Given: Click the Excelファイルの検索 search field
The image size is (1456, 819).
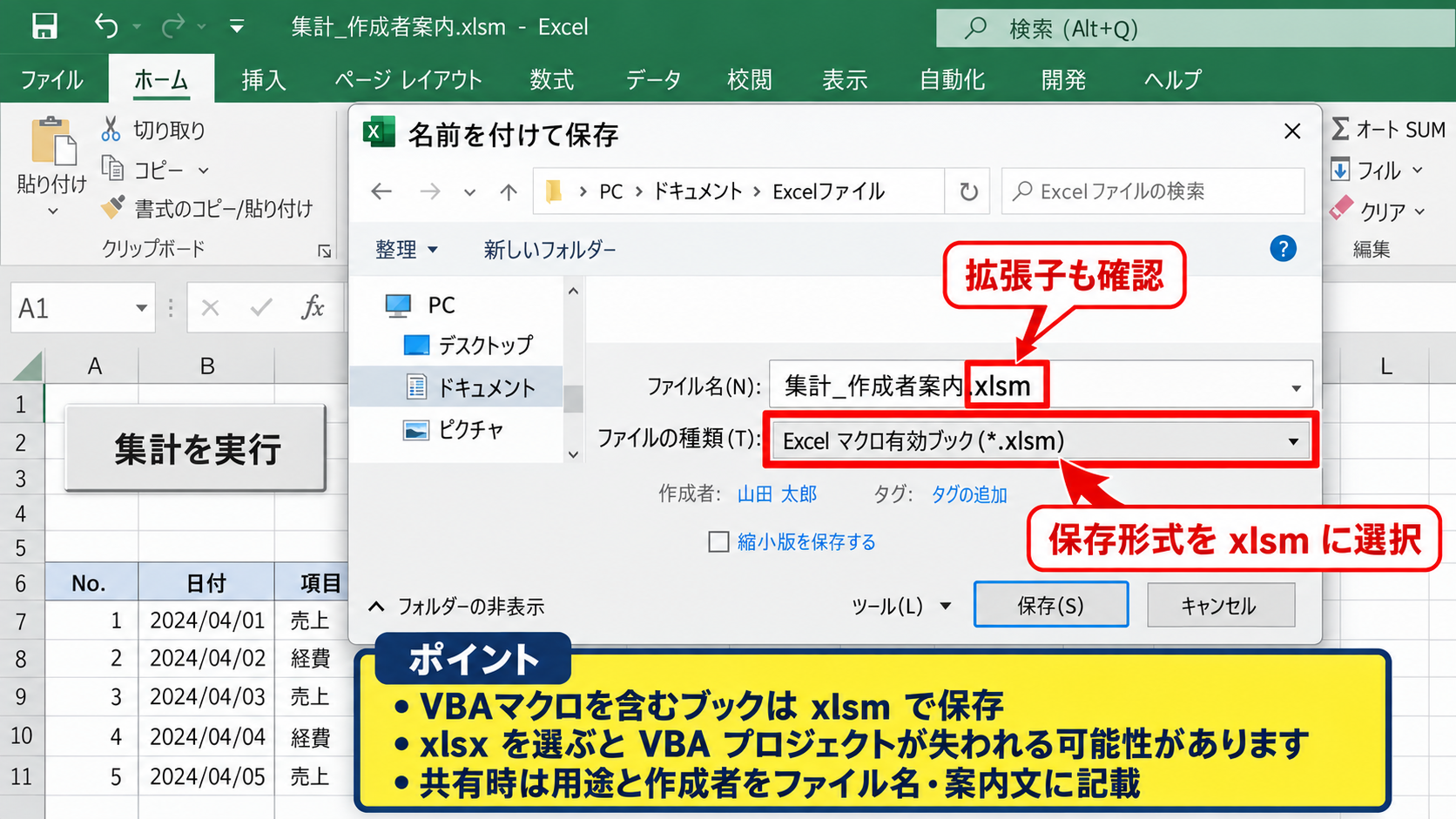Looking at the screenshot, I should point(1153,191).
